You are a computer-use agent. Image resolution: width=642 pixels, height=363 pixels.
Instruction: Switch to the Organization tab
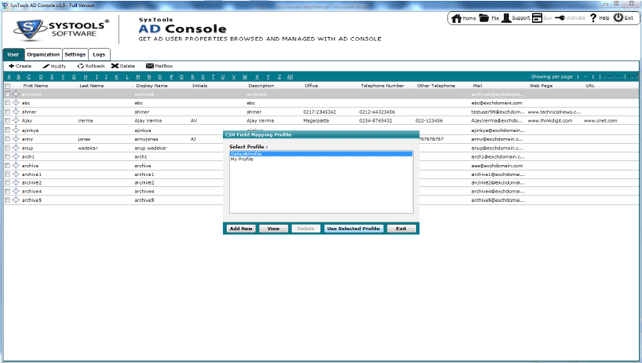pos(43,54)
